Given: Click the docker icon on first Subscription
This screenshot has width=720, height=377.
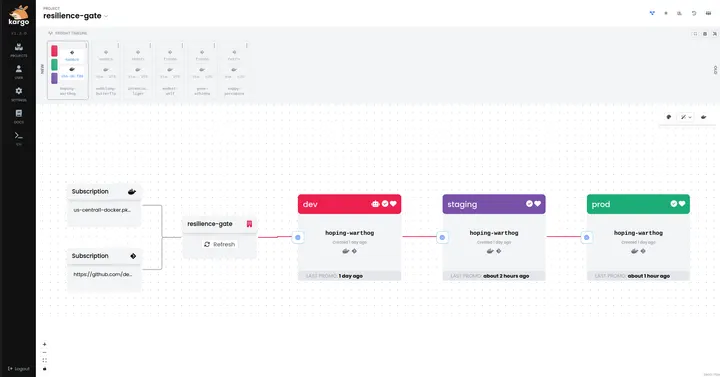Looking at the screenshot, I should (x=132, y=192).
